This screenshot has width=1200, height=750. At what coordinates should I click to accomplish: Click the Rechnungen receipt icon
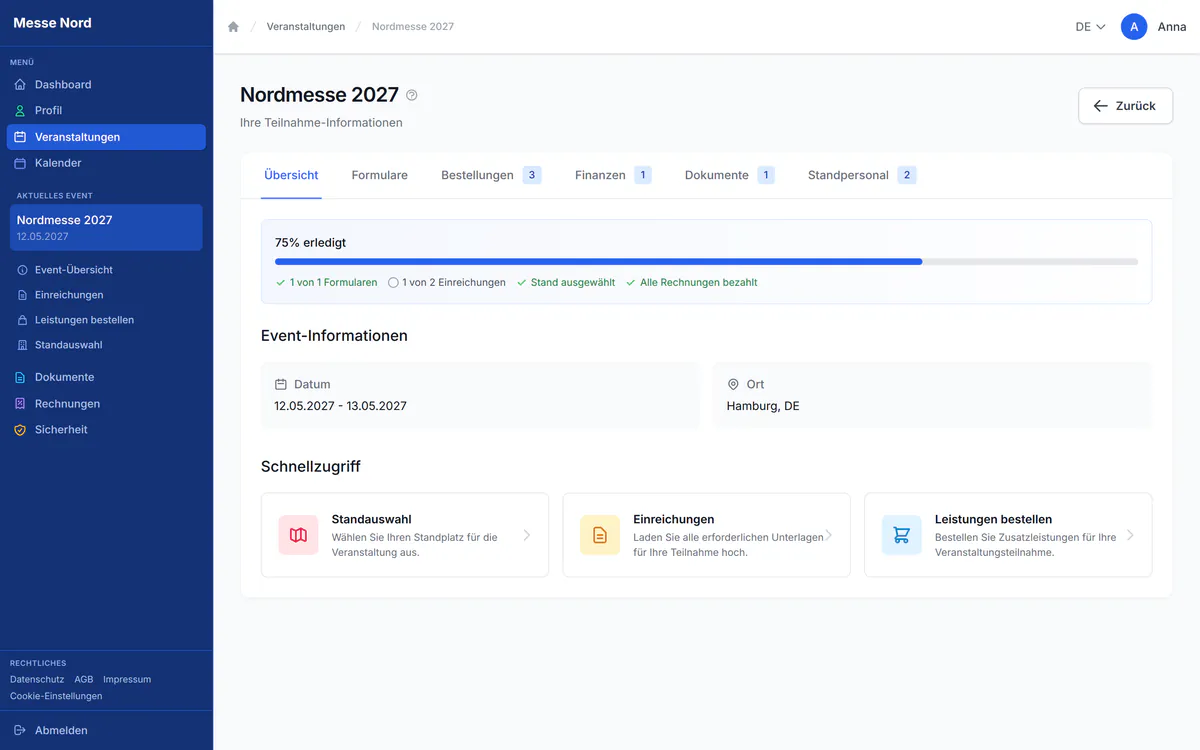pyautogui.click(x=20, y=404)
